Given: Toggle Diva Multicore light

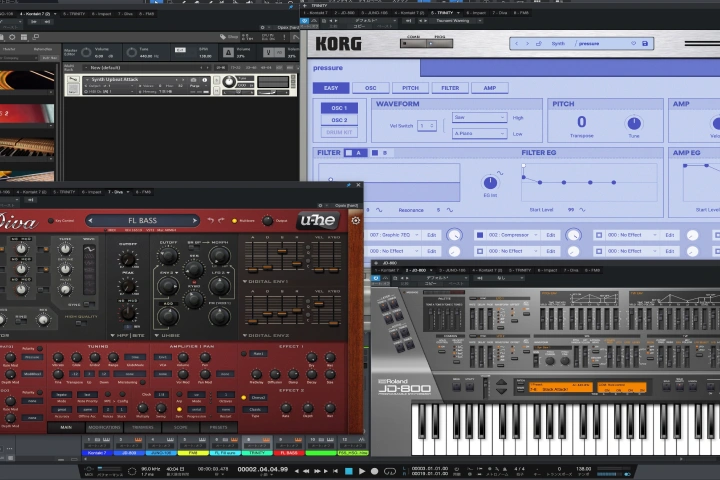Looking at the screenshot, I should 234,221.
